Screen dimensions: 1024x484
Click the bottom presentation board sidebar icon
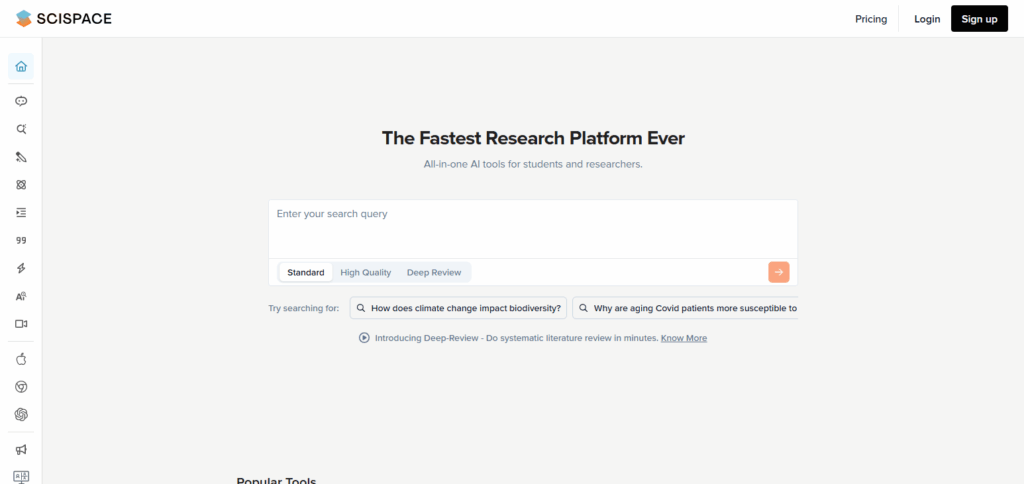(x=21, y=477)
